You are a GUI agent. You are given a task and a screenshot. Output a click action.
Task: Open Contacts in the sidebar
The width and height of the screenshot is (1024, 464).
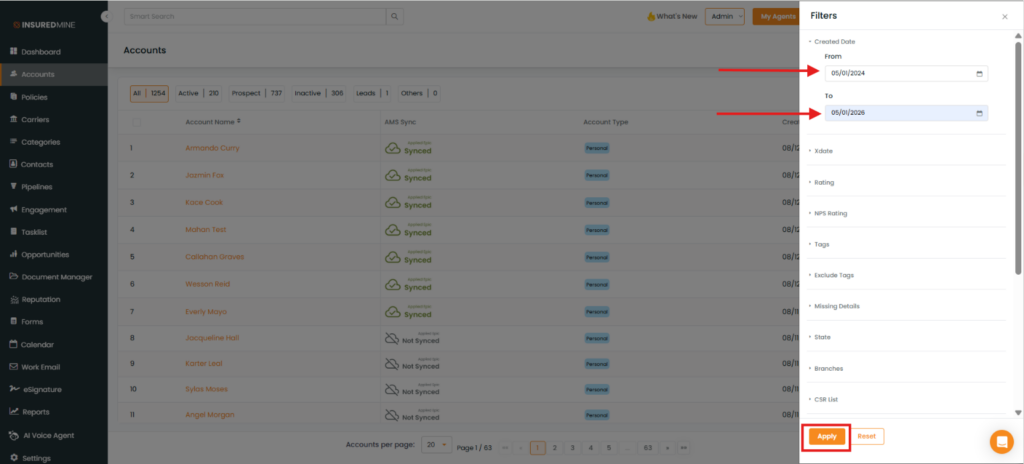pos(37,165)
